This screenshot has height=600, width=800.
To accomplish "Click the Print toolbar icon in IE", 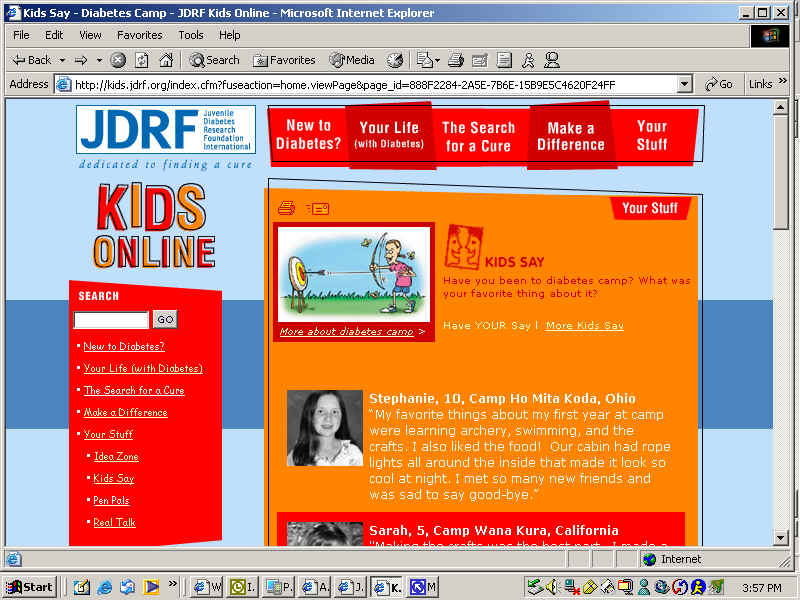I will click(x=456, y=60).
